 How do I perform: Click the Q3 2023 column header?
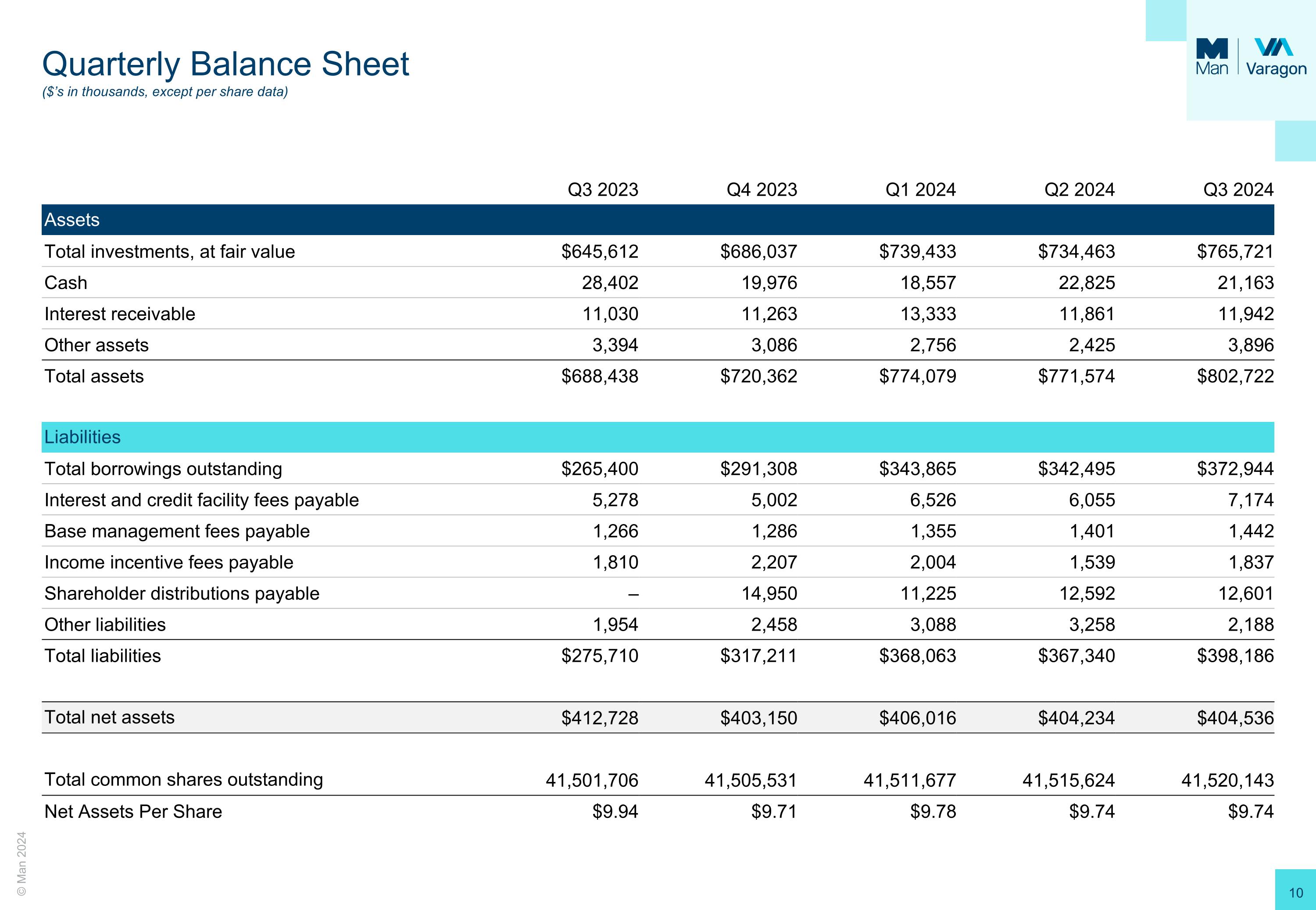coord(603,189)
